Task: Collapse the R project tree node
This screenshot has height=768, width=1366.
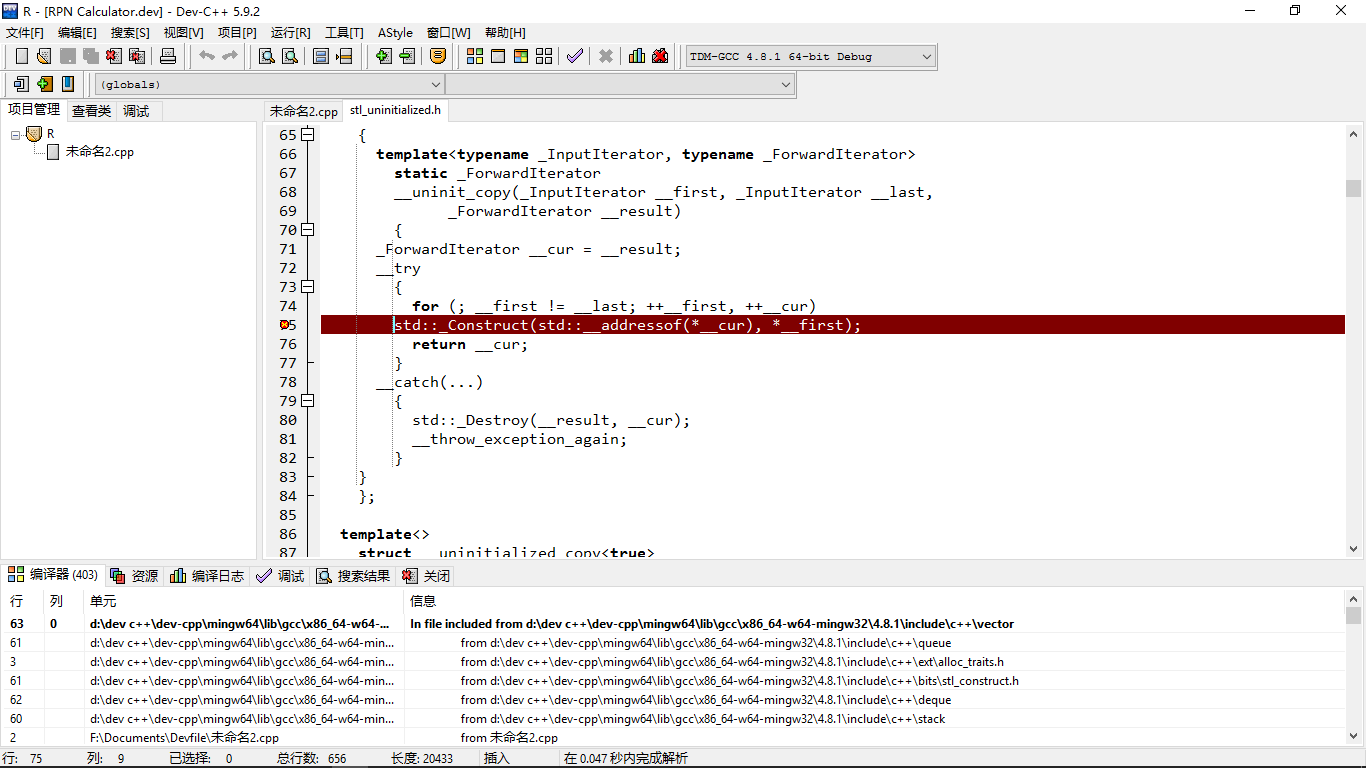Action: click(16, 134)
